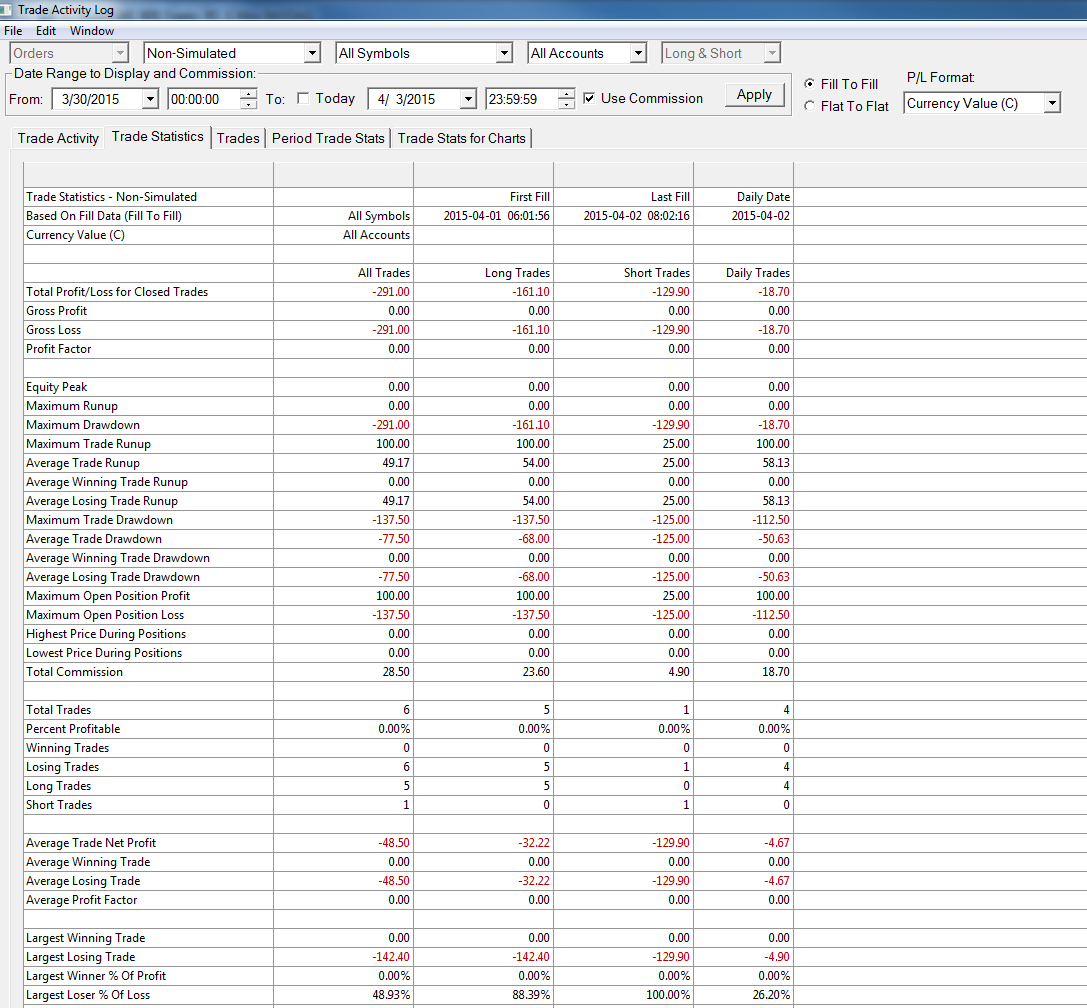Open the Edit menu
1087x1008 pixels.
[46, 31]
